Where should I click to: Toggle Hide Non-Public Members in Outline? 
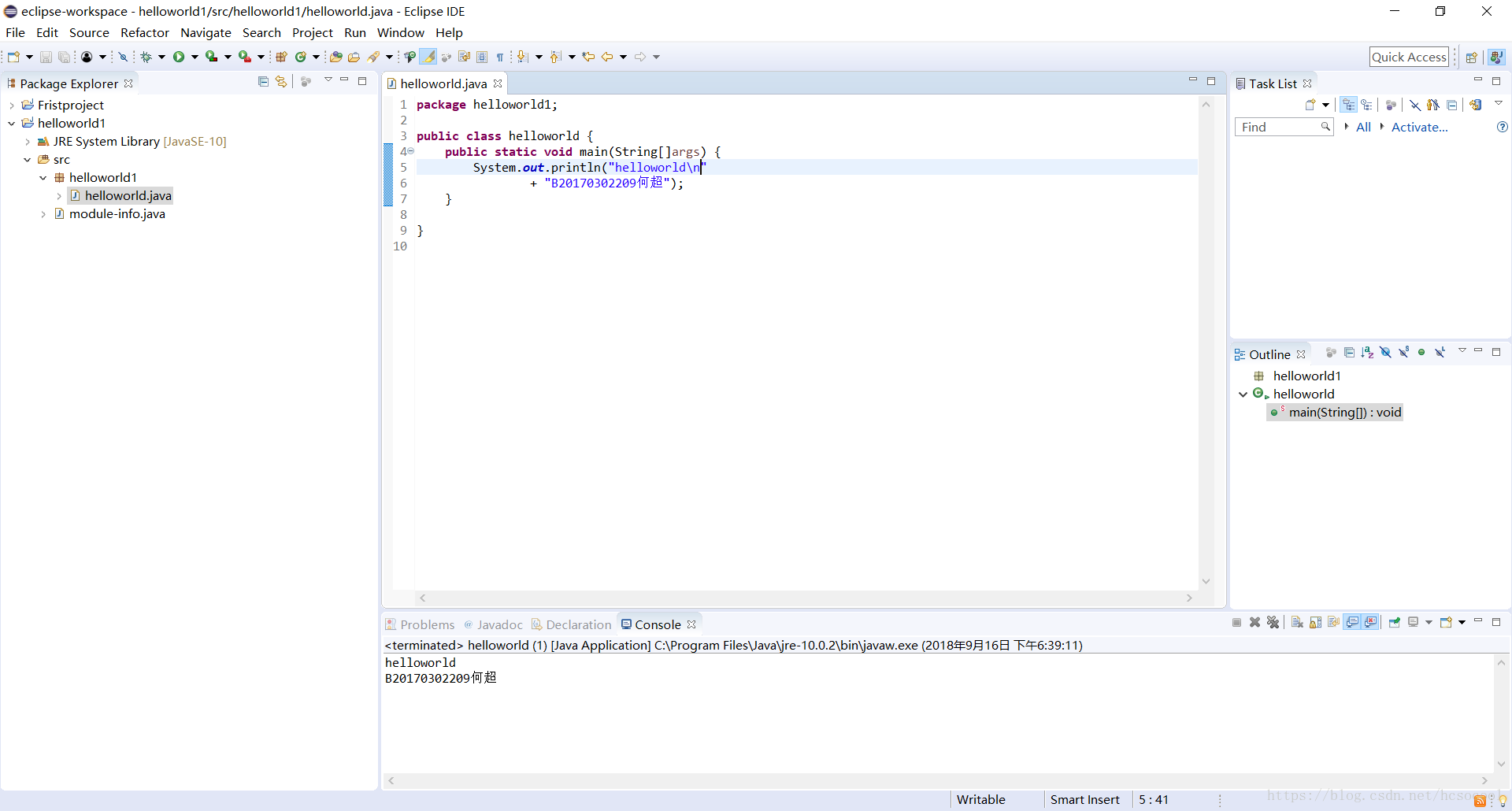click(1421, 353)
